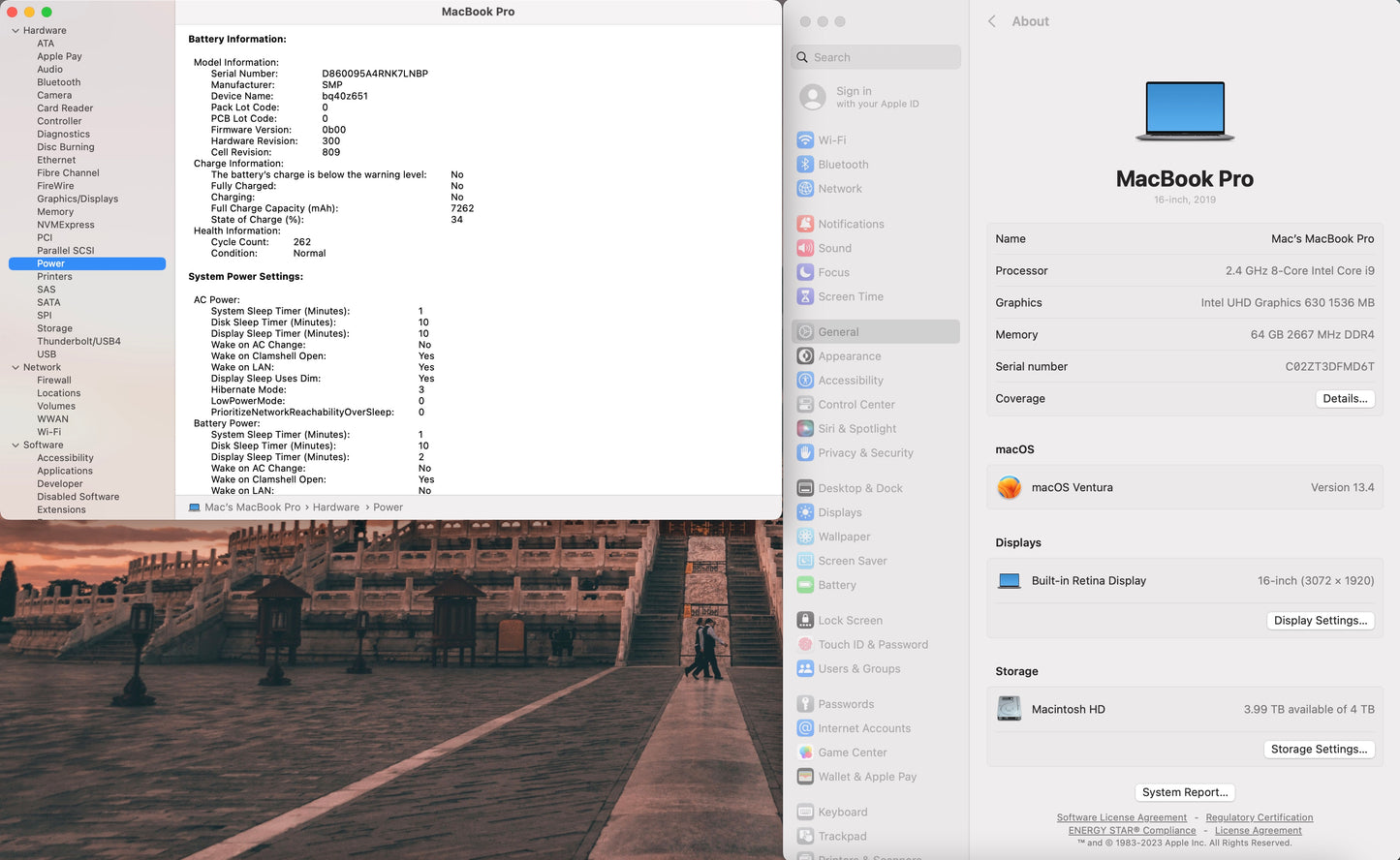1400x860 pixels.
Task: Open the Screen Saver icon
Action: pyautogui.click(x=805, y=561)
